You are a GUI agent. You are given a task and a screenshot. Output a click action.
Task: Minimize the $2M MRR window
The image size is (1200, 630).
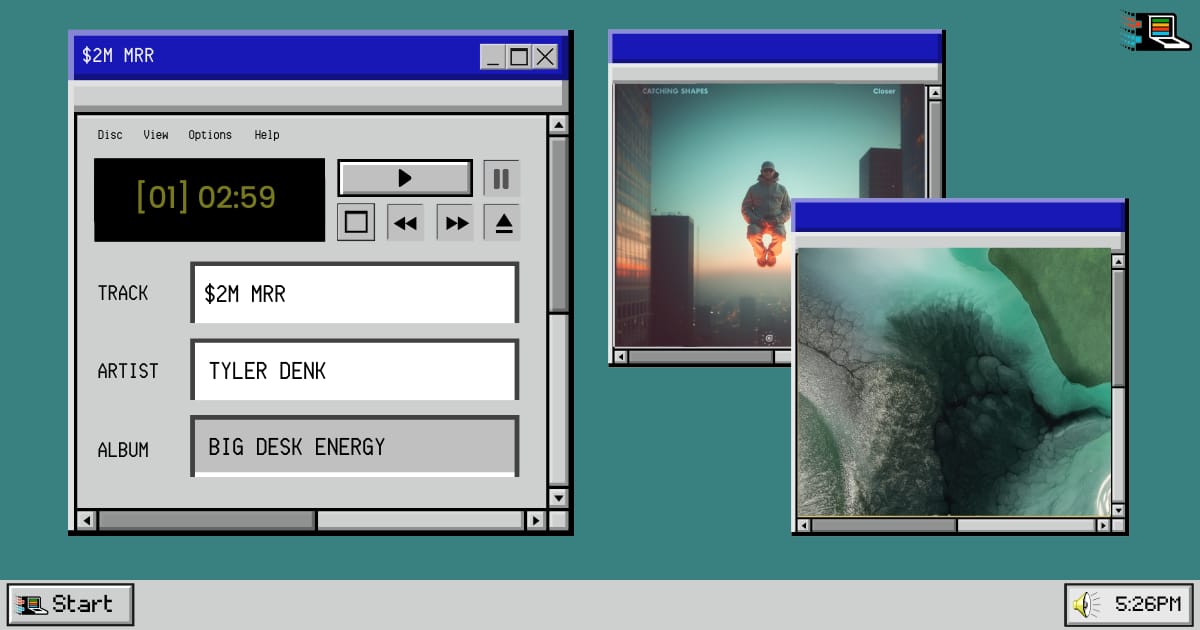click(492, 56)
